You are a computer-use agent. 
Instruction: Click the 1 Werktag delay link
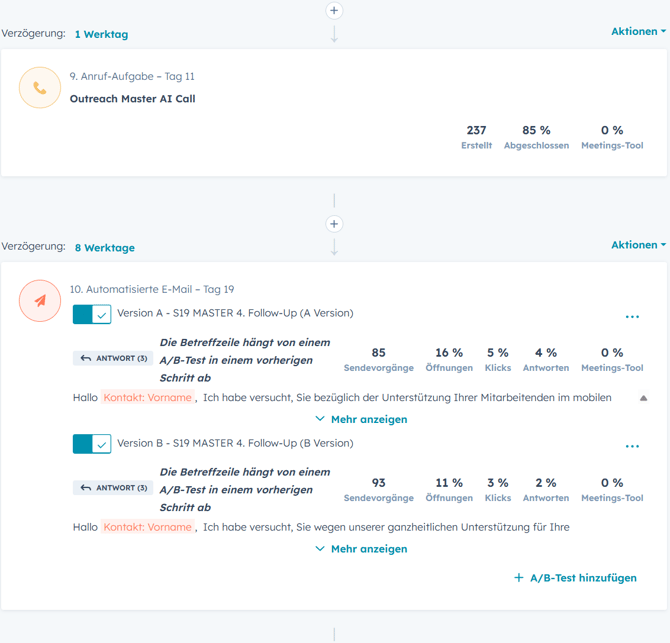click(x=101, y=34)
